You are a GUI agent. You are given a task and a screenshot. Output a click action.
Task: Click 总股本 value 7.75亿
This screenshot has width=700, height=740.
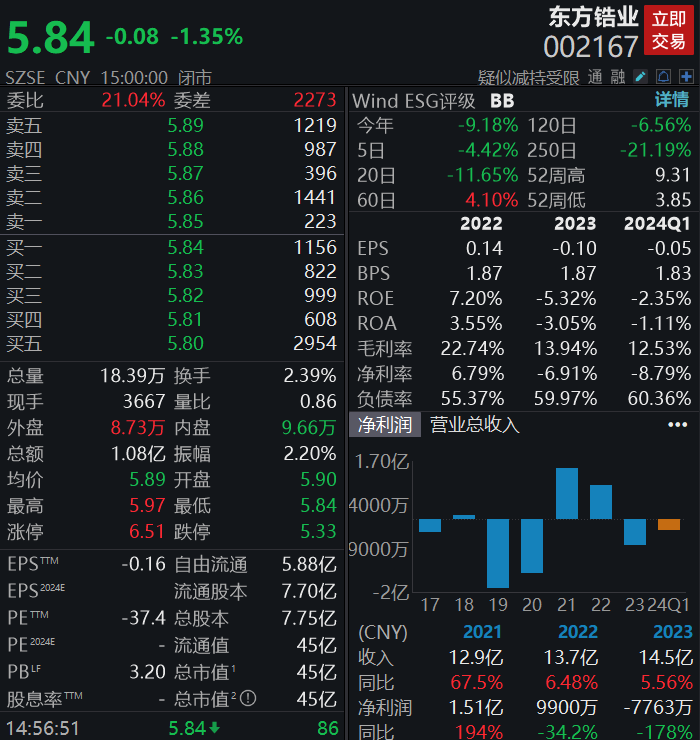click(x=309, y=619)
